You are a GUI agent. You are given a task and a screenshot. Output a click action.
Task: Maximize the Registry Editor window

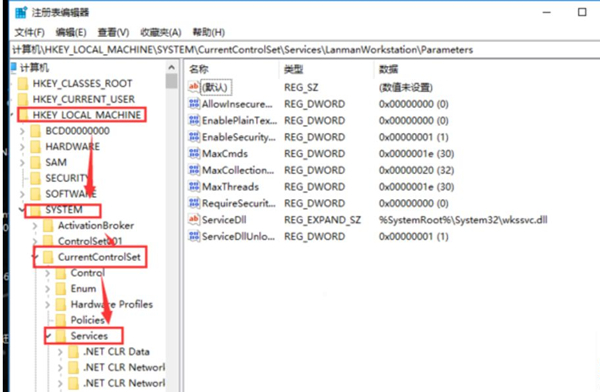coord(582,12)
